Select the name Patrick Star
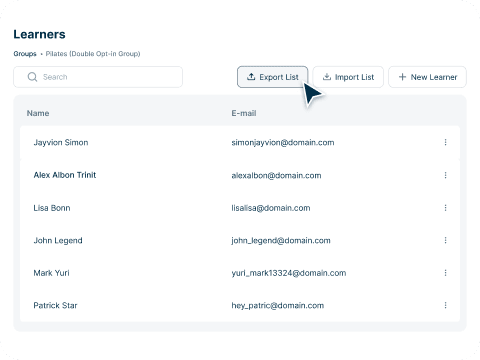 (x=55, y=306)
